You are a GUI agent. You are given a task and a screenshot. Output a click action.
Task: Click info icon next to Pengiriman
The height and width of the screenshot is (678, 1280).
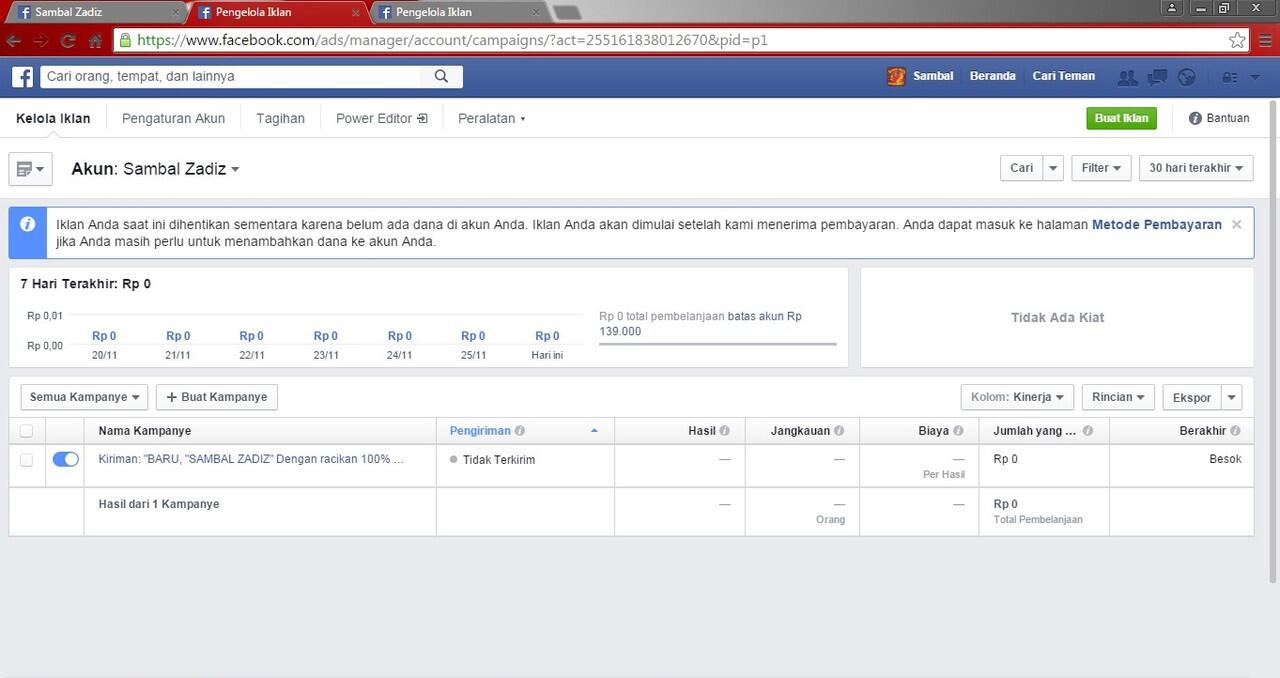click(520, 431)
